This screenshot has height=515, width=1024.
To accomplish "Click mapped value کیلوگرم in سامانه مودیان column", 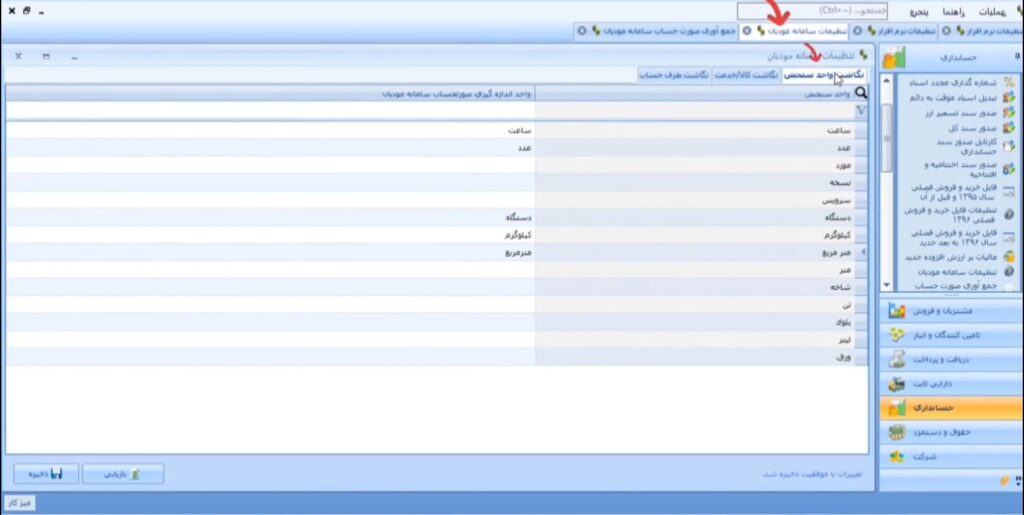I will (517, 234).
